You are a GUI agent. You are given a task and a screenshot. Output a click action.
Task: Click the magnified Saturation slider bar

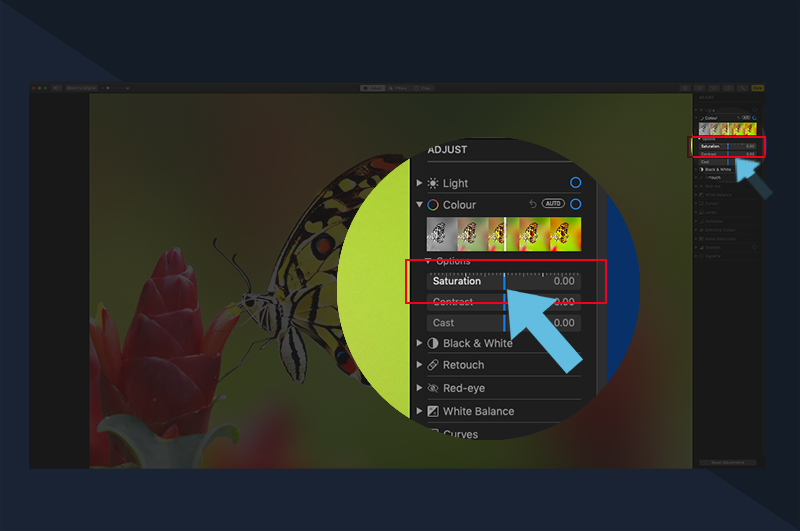click(x=504, y=281)
